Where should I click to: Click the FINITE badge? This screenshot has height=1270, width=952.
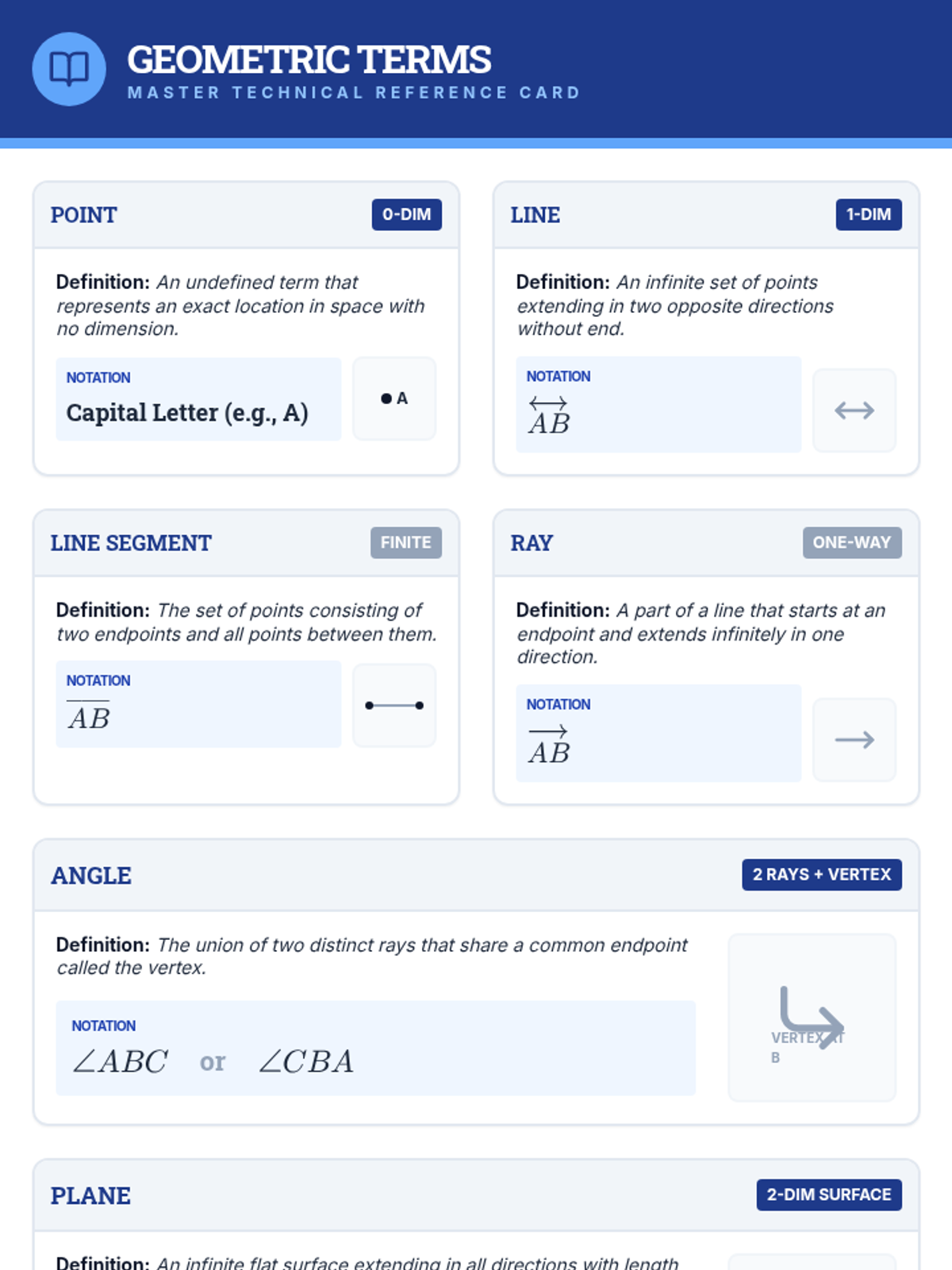(x=405, y=543)
